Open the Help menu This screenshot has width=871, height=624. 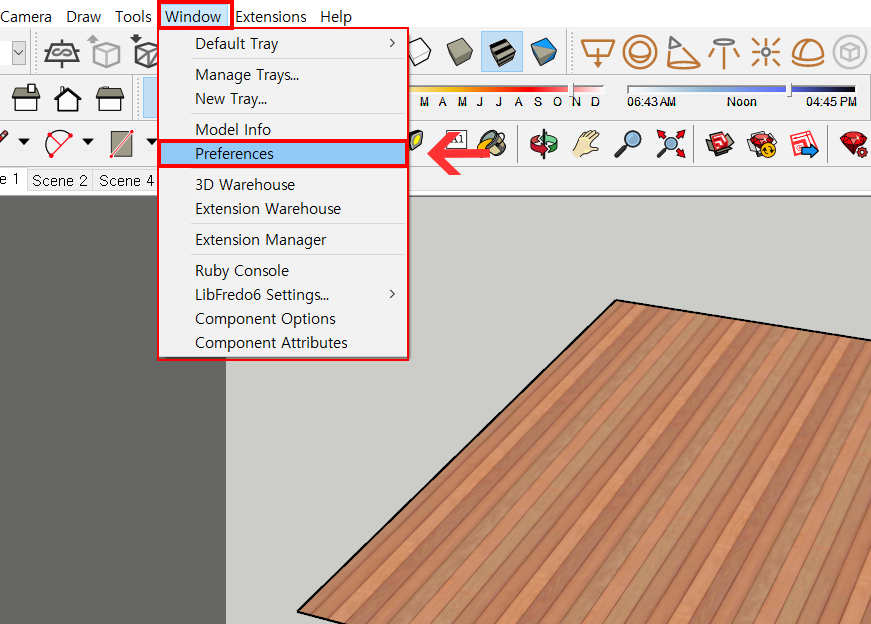[x=336, y=17]
